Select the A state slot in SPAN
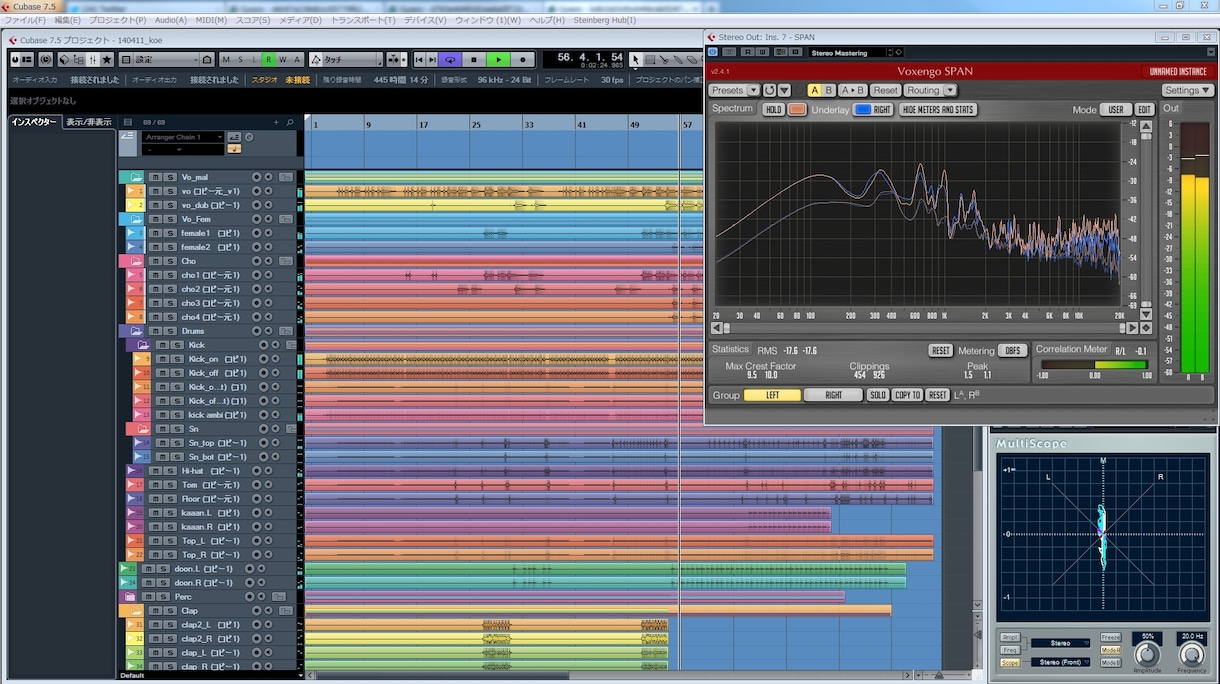Viewport: 1220px width, 684px height. (814, 90)
